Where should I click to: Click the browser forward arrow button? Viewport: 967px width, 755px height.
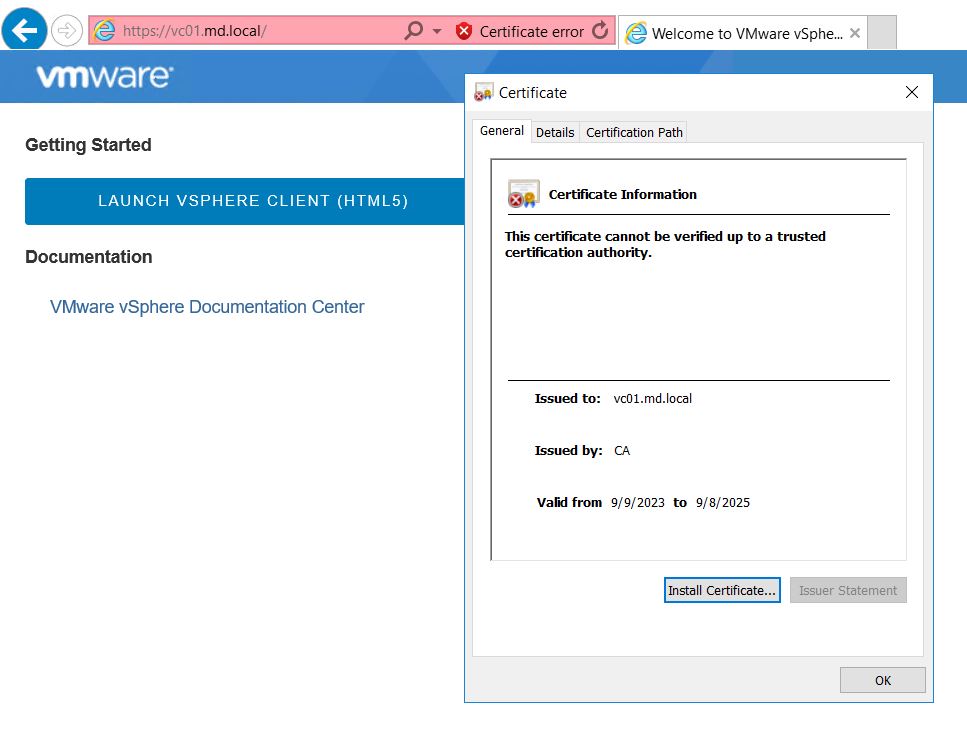(66, 30)
